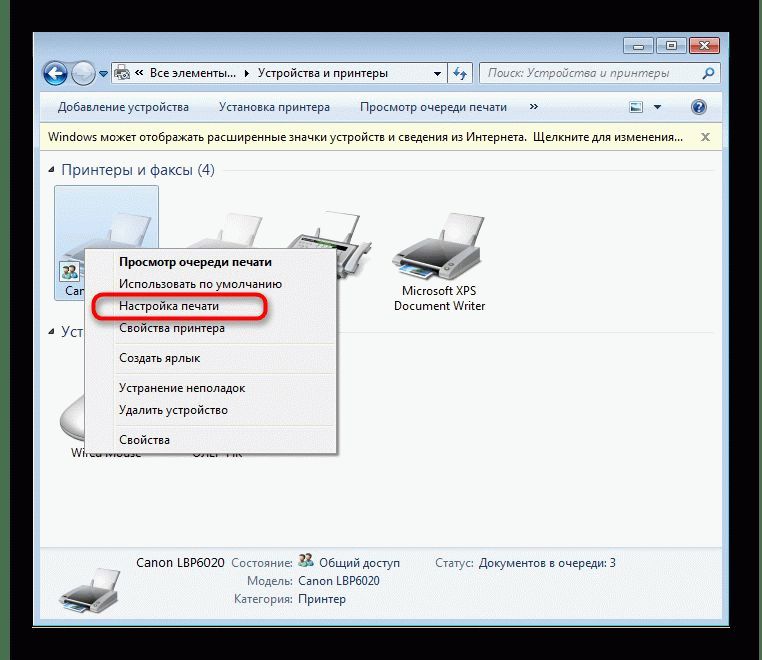Click Добавление устройства toolbar button
762x660 pixels.
tap(123, 107)
